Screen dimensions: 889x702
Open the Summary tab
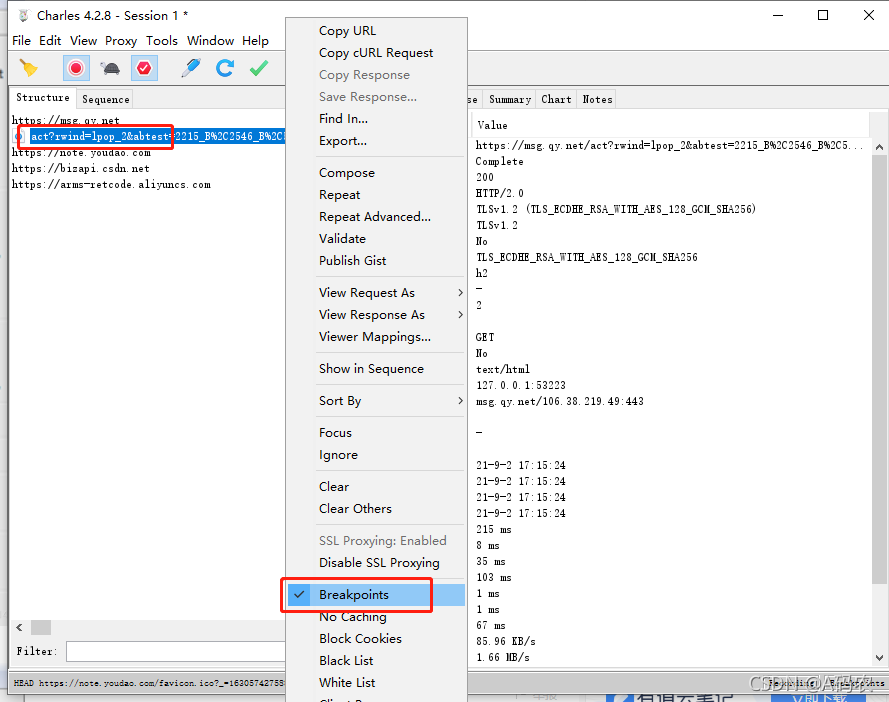tap(510, 99)
